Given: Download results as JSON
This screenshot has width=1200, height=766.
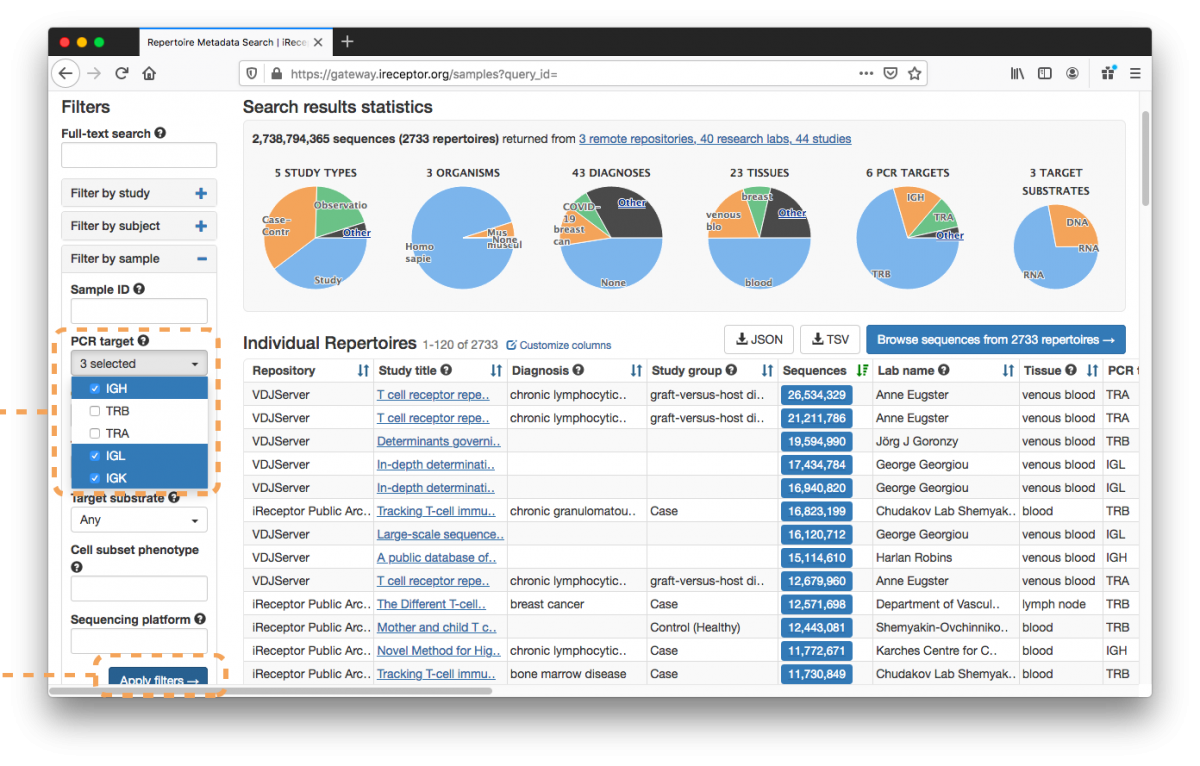Looking at the screenshot, I should point(759,340).
